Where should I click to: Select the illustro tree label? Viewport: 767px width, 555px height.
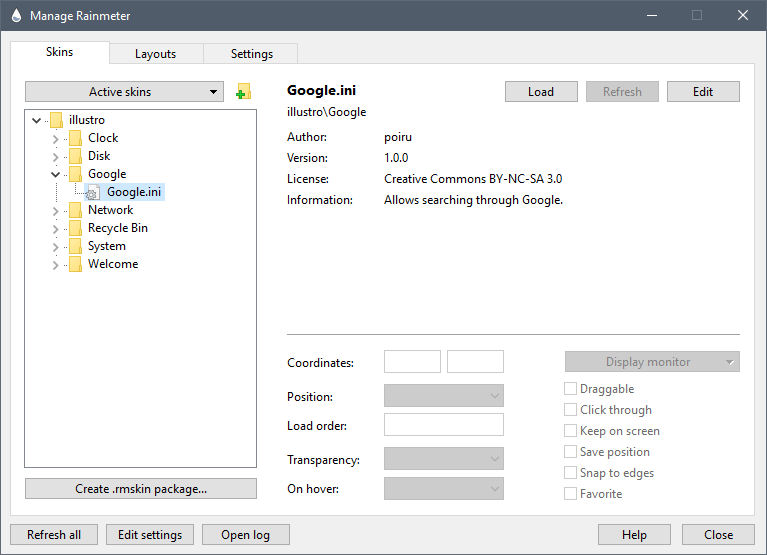coord(87,120)
